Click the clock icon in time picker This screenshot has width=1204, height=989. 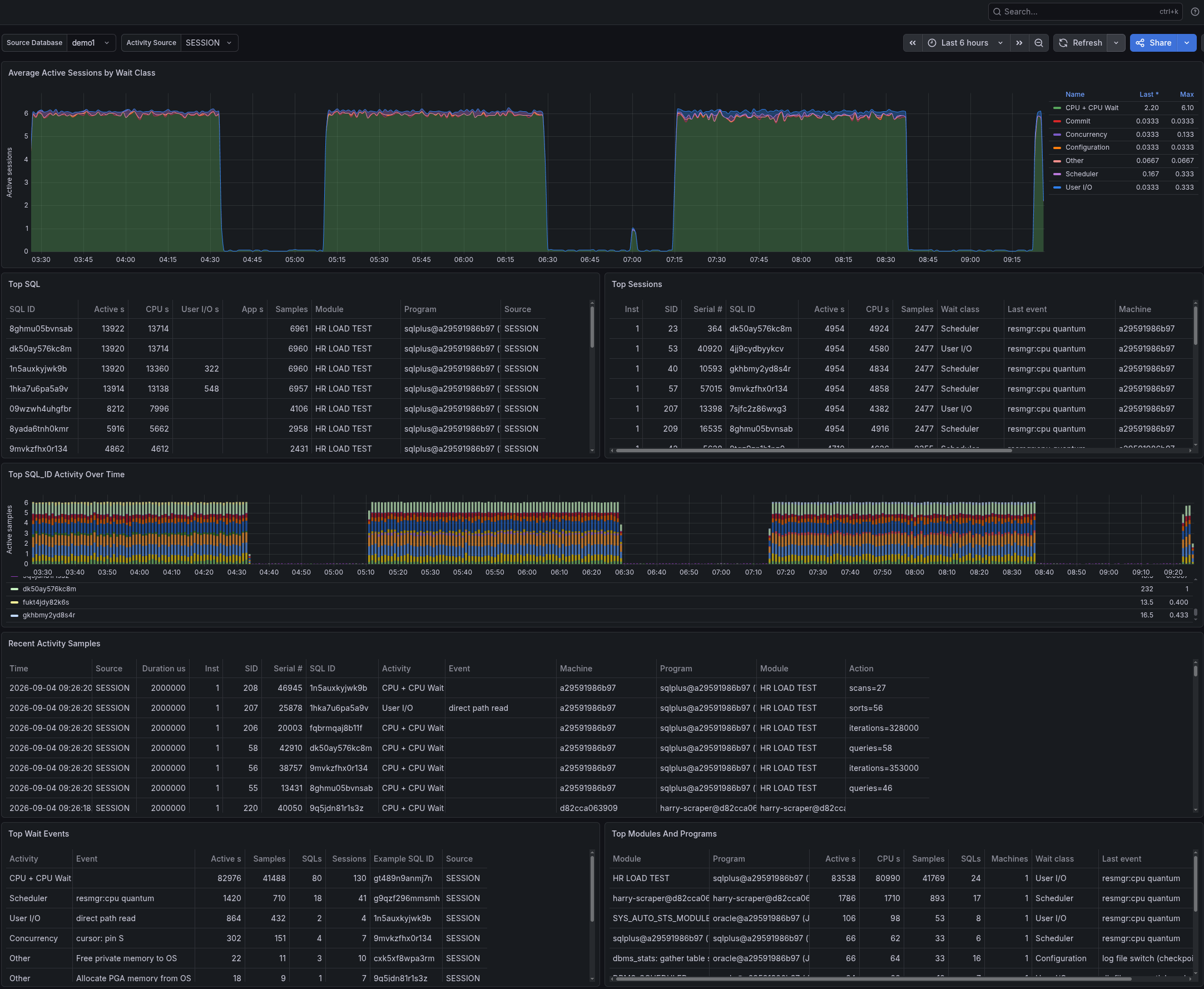pyautogui.click(x=932, y=43)
